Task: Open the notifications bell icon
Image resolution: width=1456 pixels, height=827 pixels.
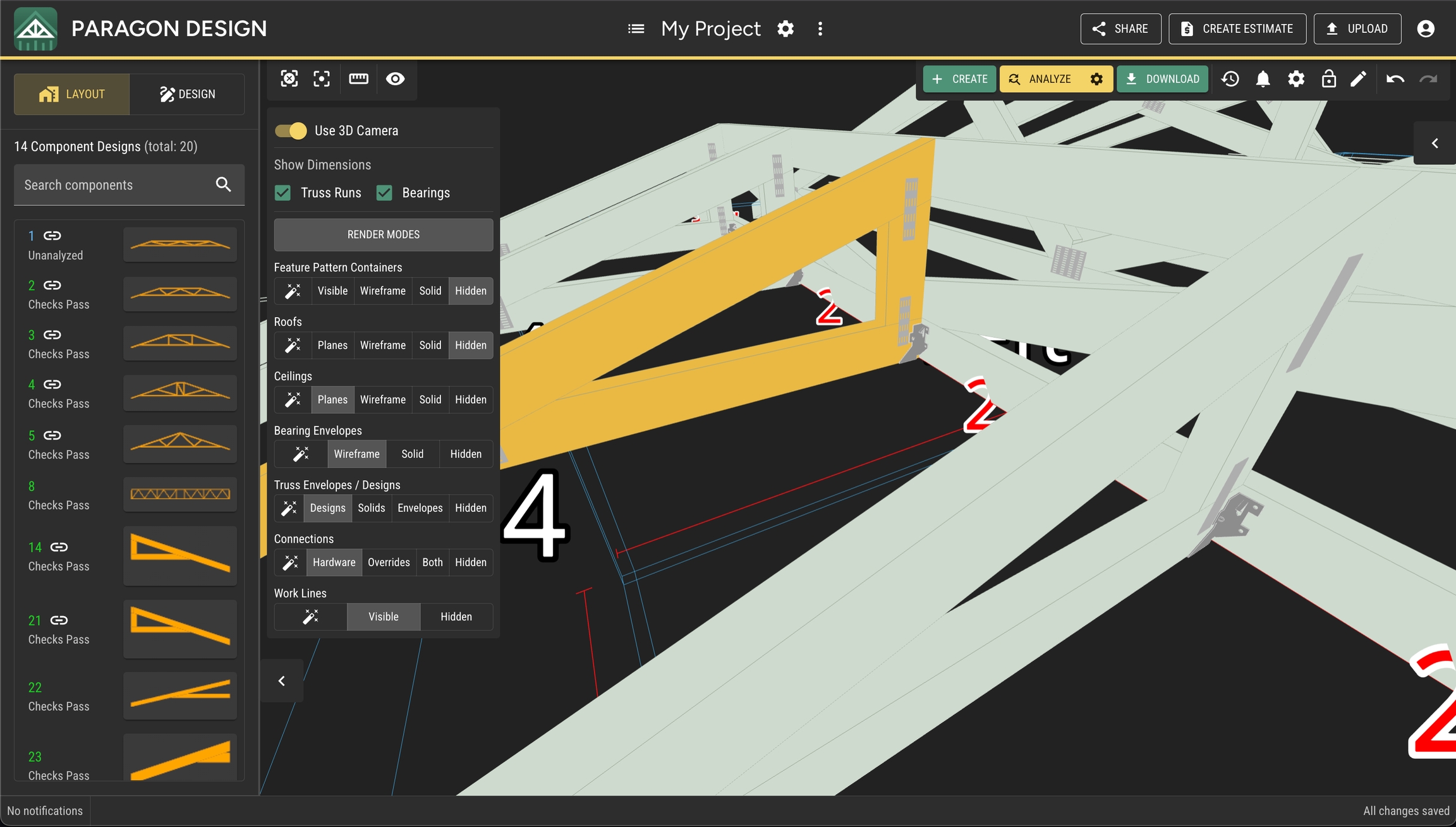Action: click(x=1263, y=79)
